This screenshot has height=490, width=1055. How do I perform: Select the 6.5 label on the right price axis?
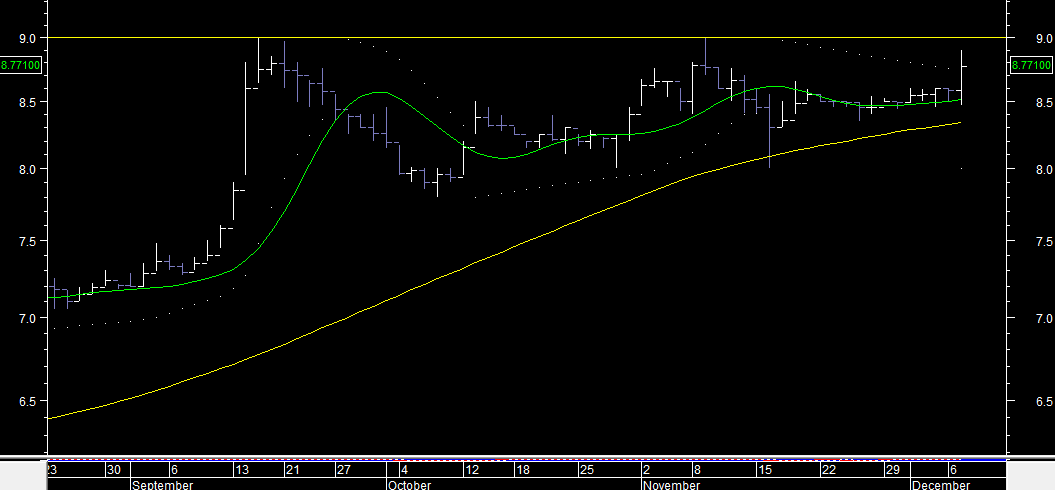pyautogui.click(x=1045, y=402)
